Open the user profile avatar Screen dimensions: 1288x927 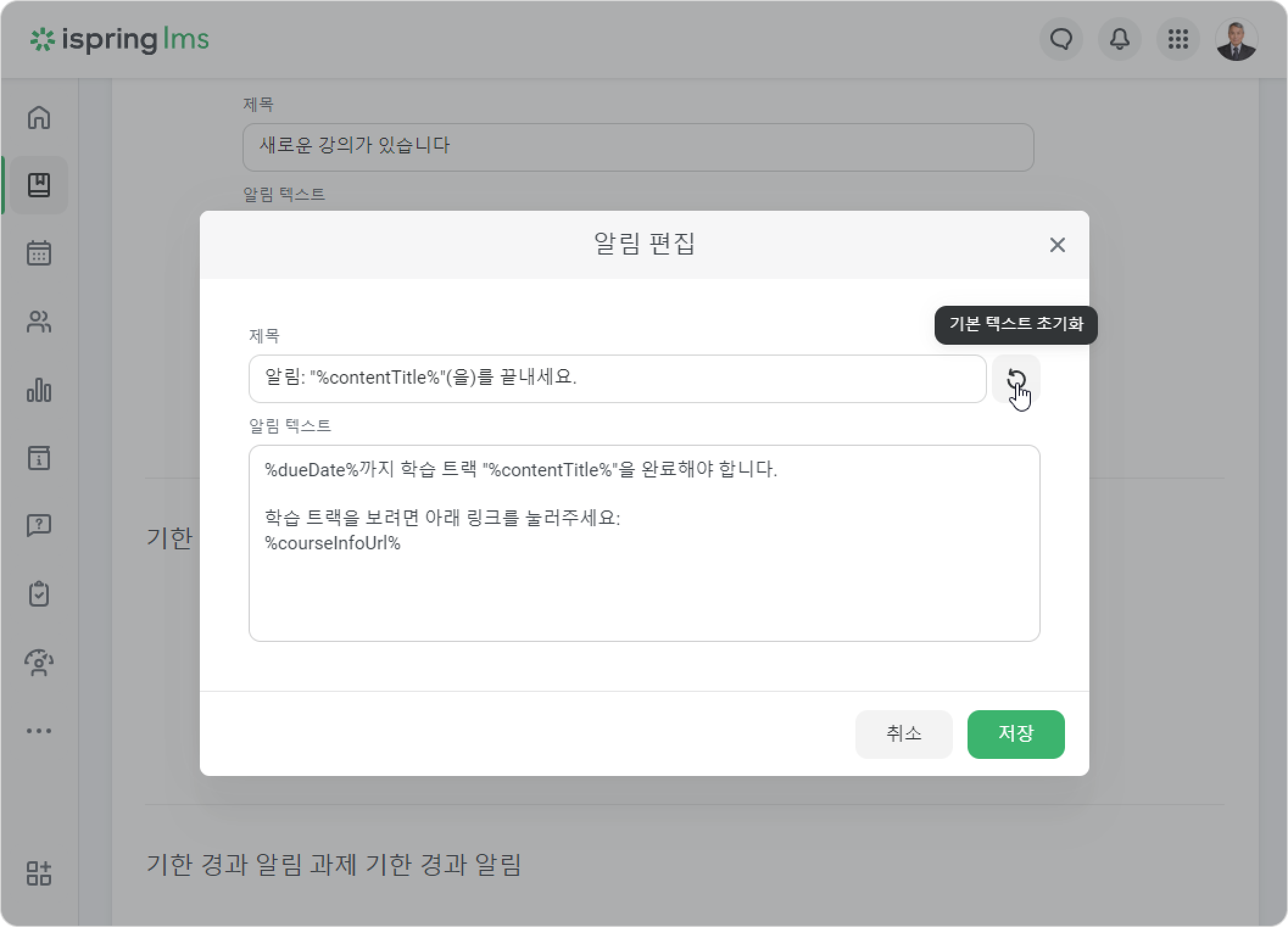[1236, 40]
